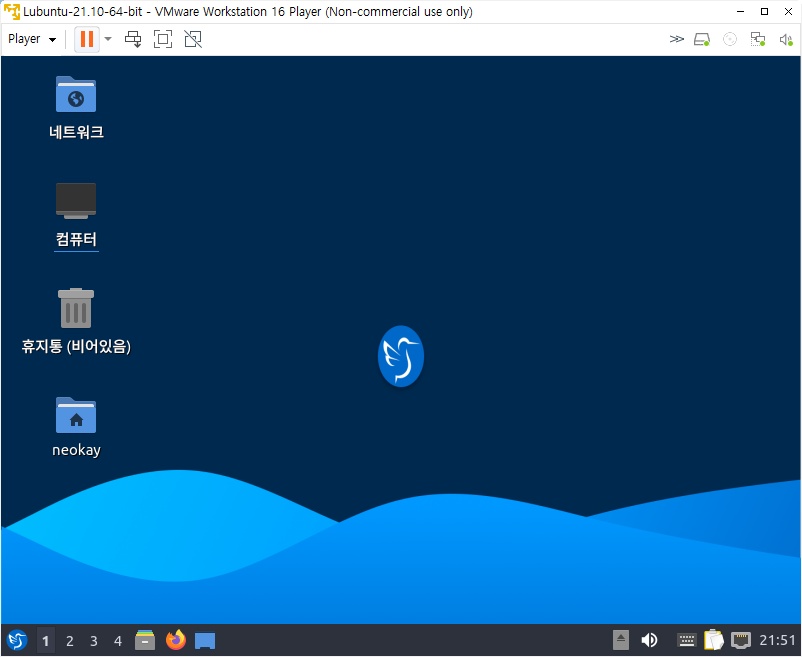Click the network adapter device icon

pyautogui.click(x=758, y=39)
